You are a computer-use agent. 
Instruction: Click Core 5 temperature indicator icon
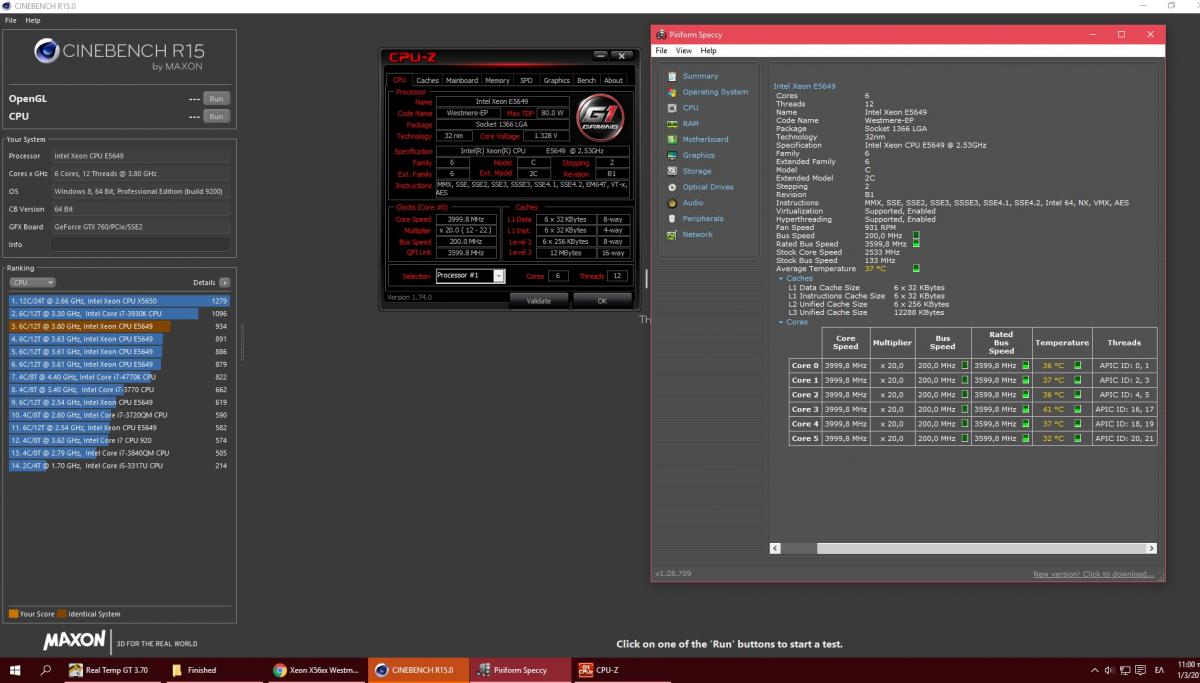(1078, 438)
